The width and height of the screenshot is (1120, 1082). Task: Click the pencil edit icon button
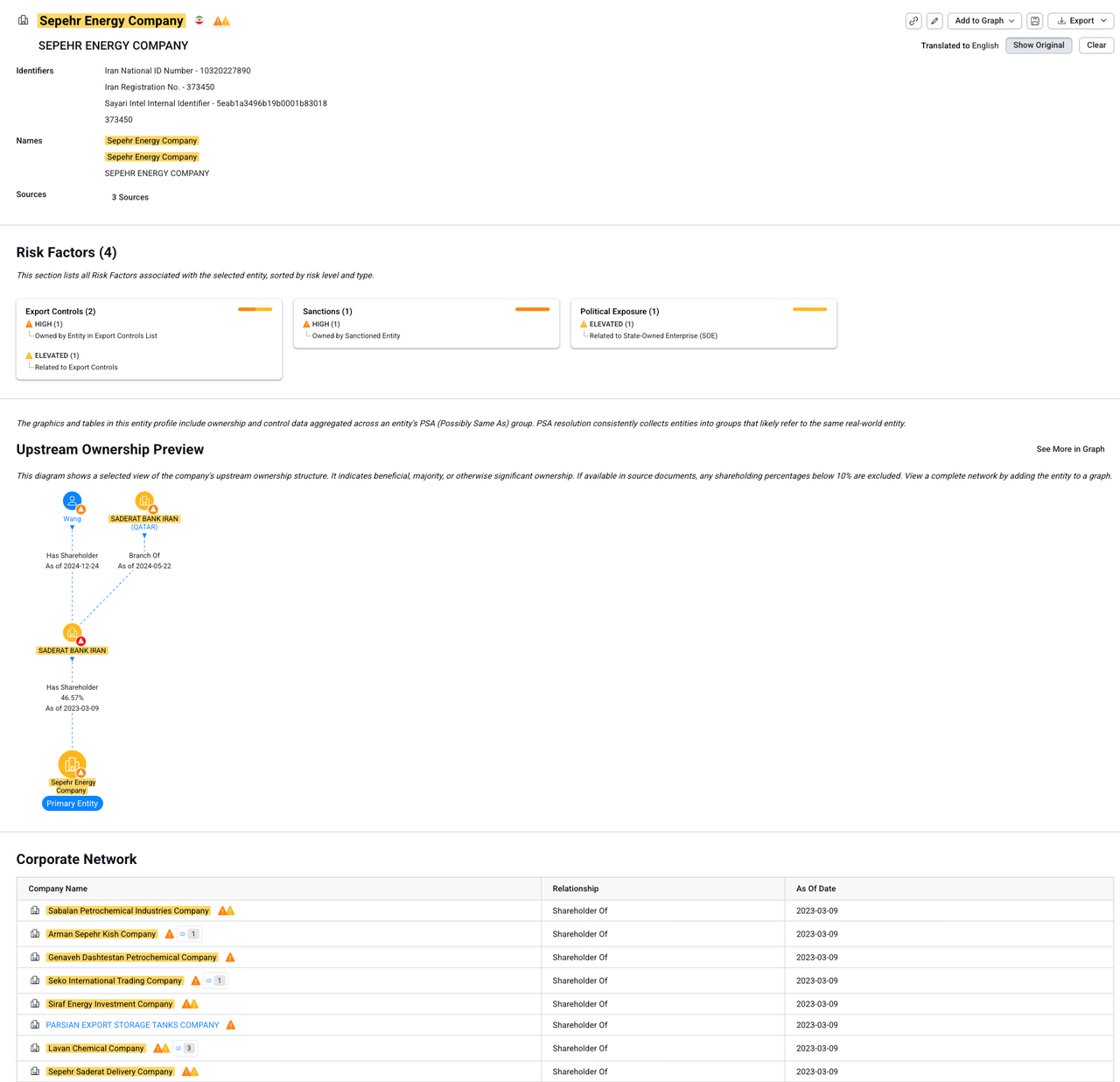pyautogui.click(x=934, y=21)
